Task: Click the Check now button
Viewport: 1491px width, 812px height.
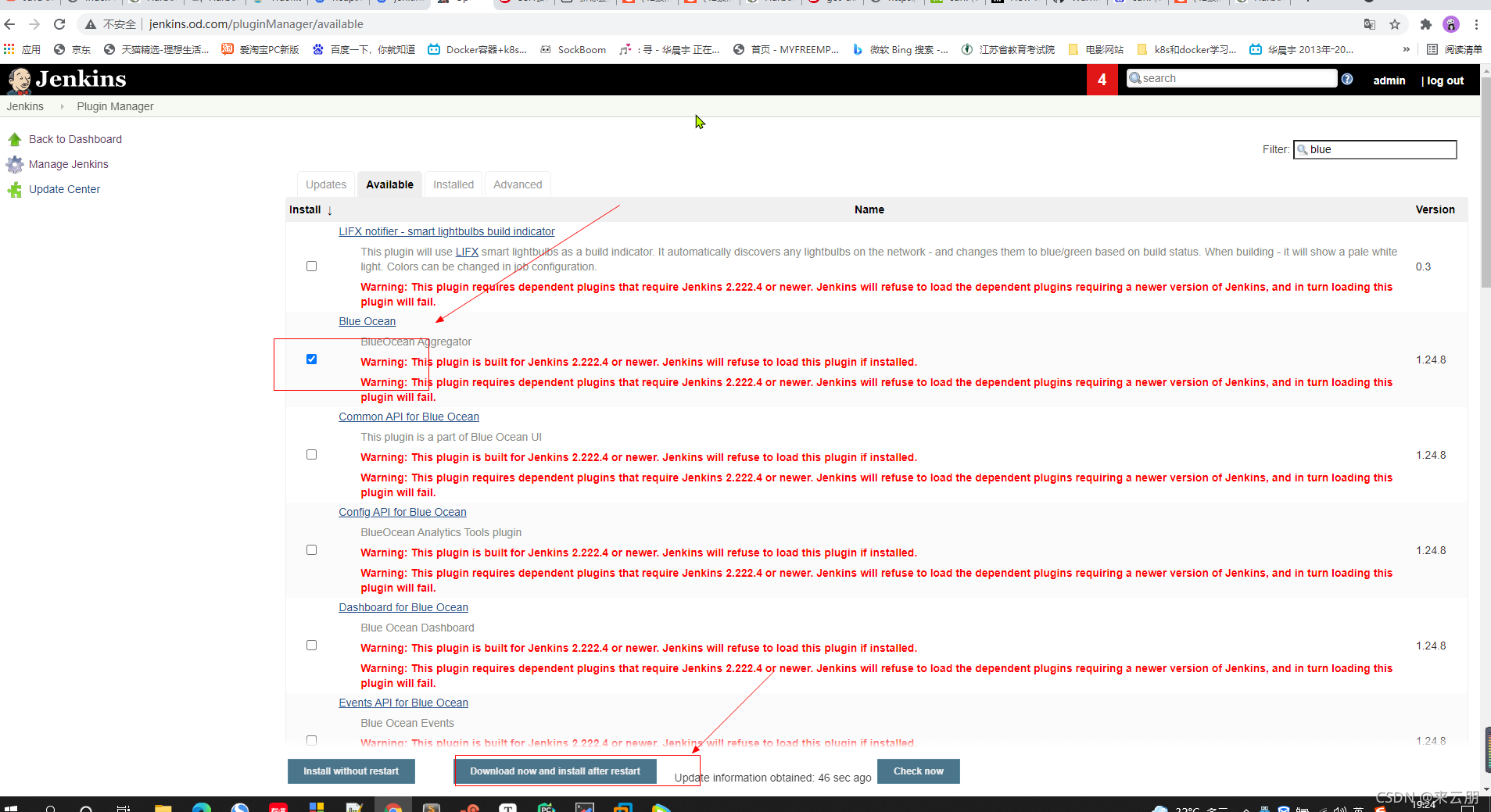Action: coord(919,771)
